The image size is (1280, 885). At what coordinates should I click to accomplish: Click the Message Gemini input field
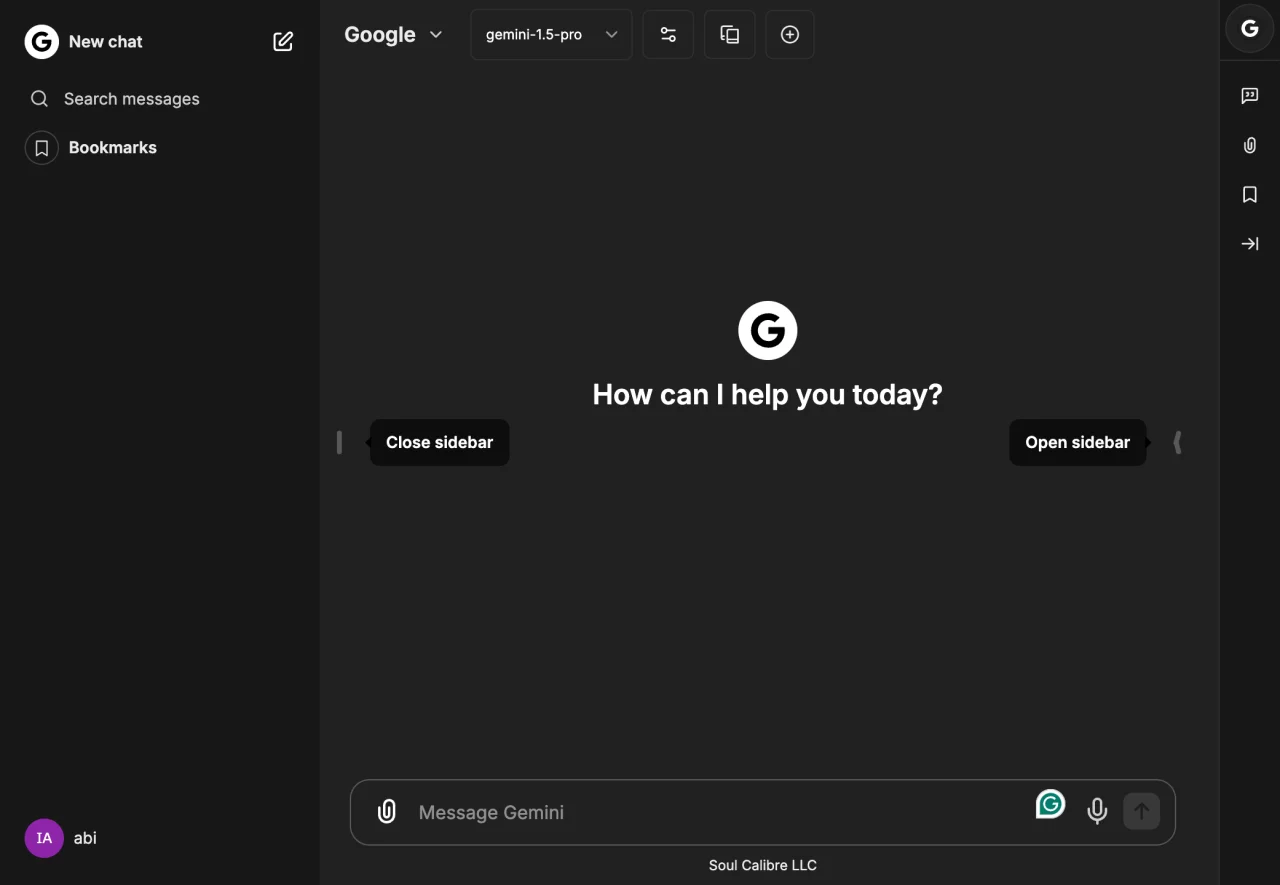pos(720,812)
